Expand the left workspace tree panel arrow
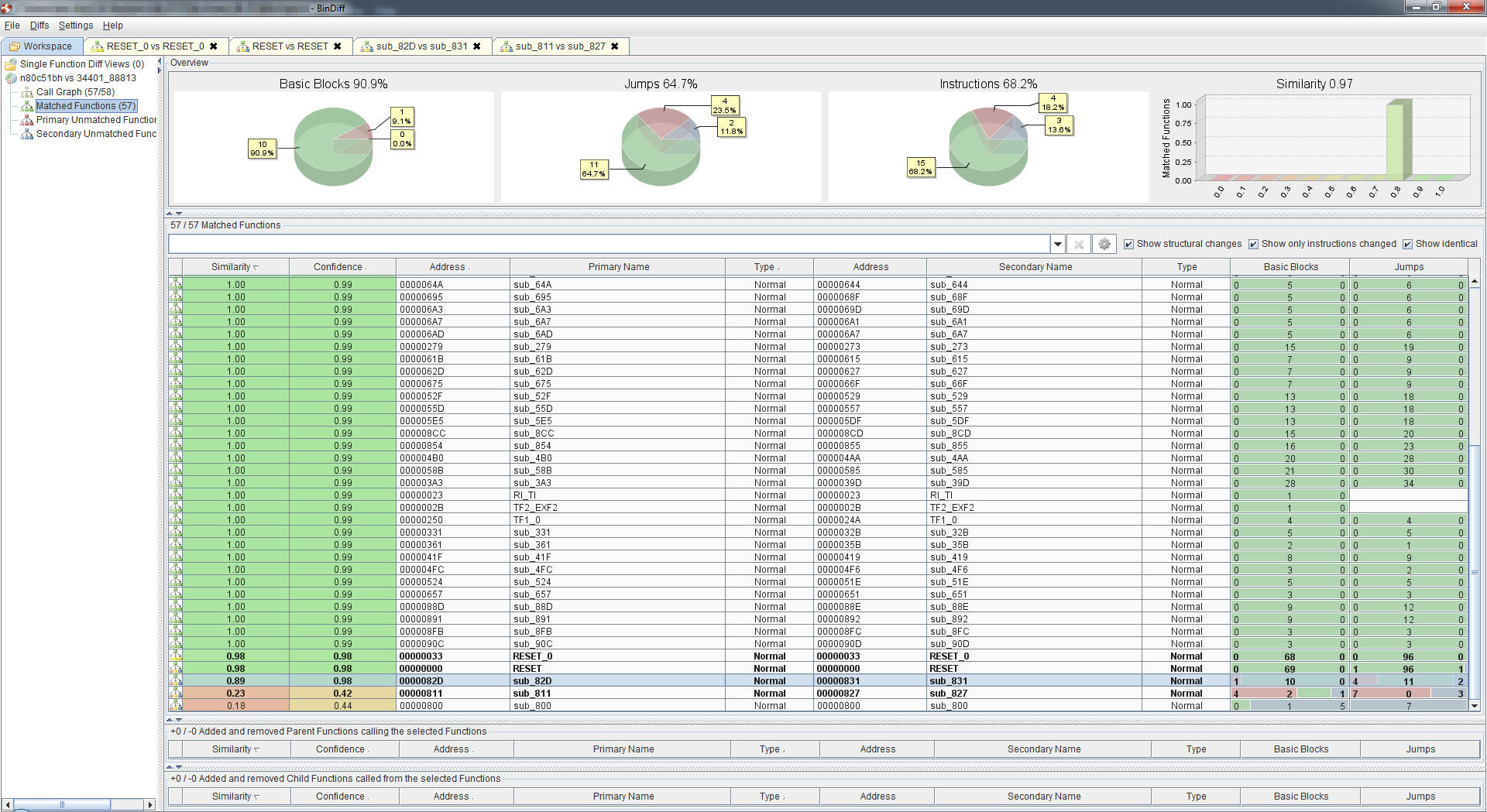The width and height of the screenshot is (1487, 812). pos(160,70)
